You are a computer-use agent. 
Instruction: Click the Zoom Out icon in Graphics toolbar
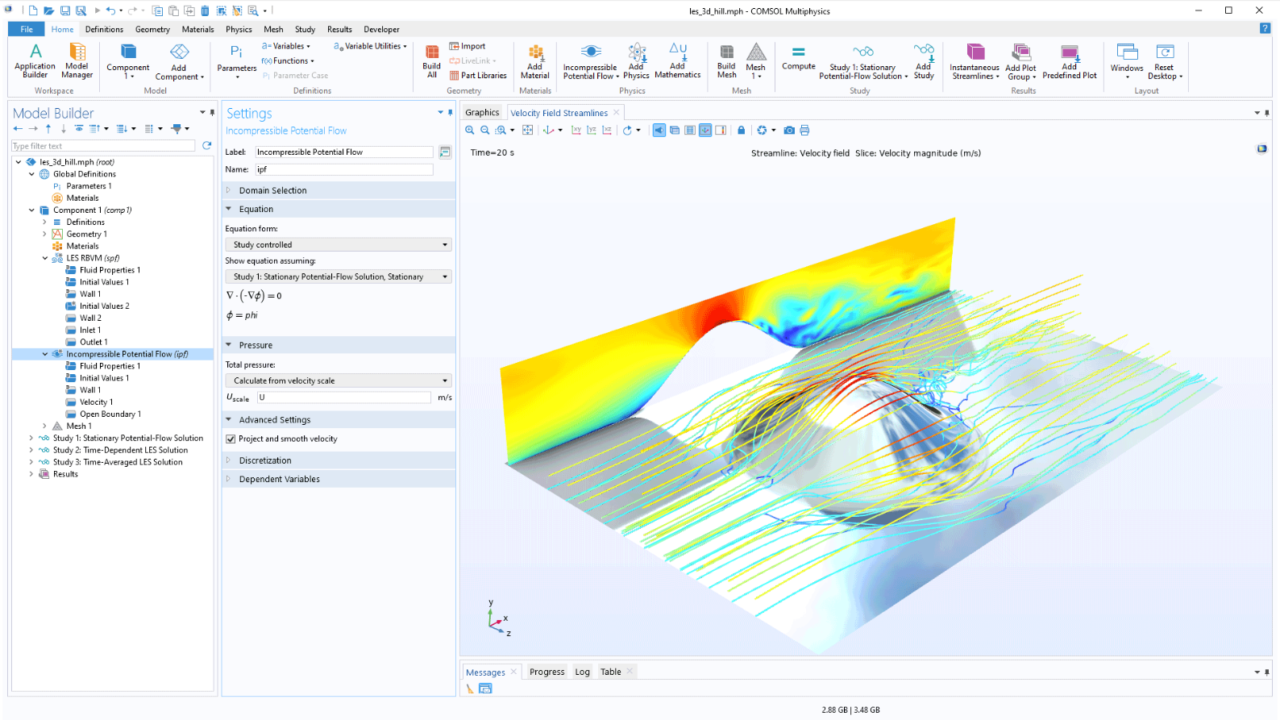485,130
